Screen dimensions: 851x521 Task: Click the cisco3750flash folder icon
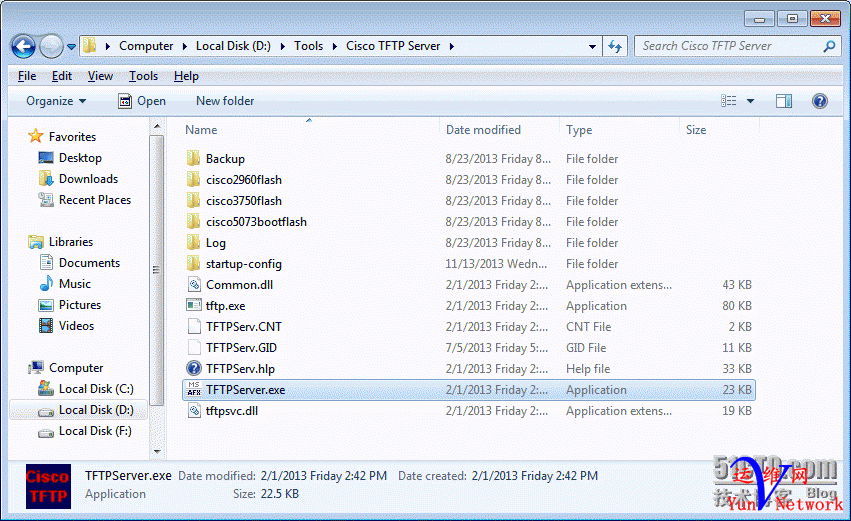coord(193,200)
